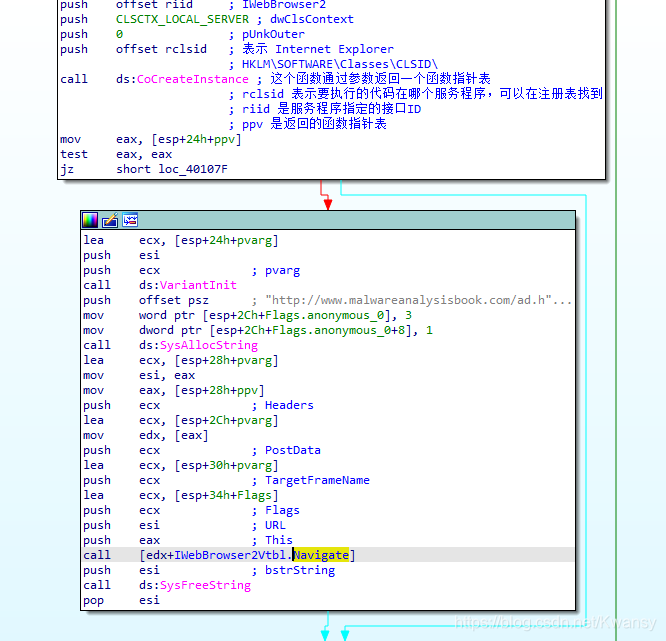The height and width of the screenshot is (641, 666).
Task: Click the SysFreeString function name
Action: pyautogui.click(x=205, y=585)
